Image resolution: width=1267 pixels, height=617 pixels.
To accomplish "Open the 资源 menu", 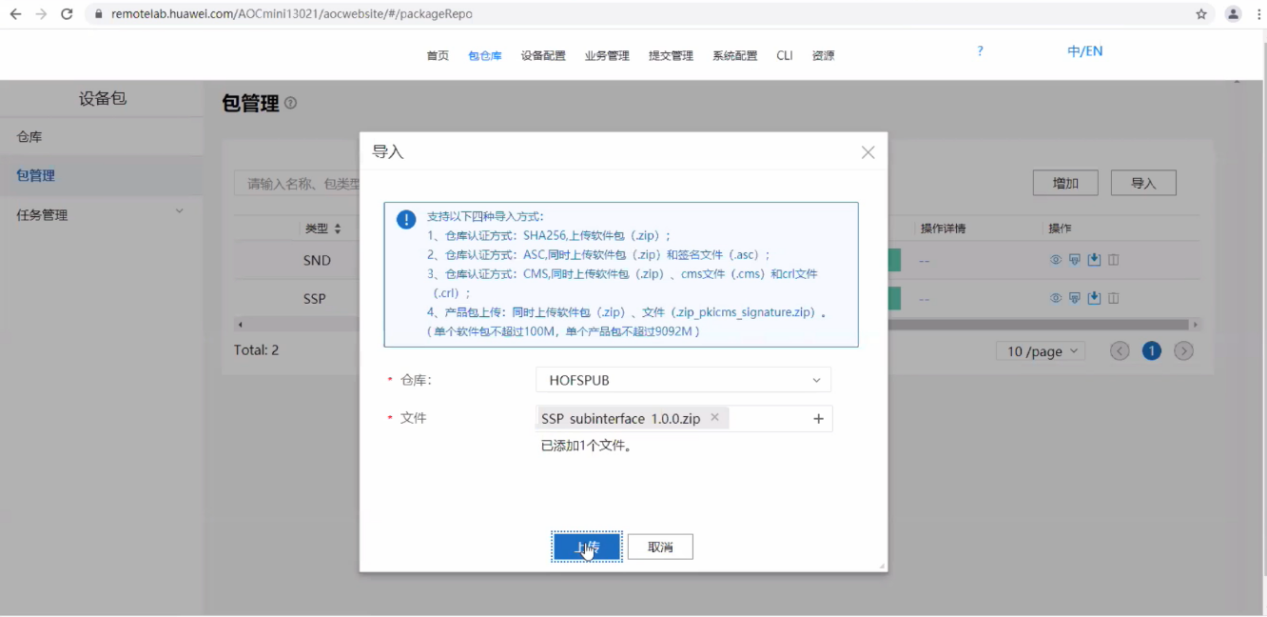I will (823, 56).
